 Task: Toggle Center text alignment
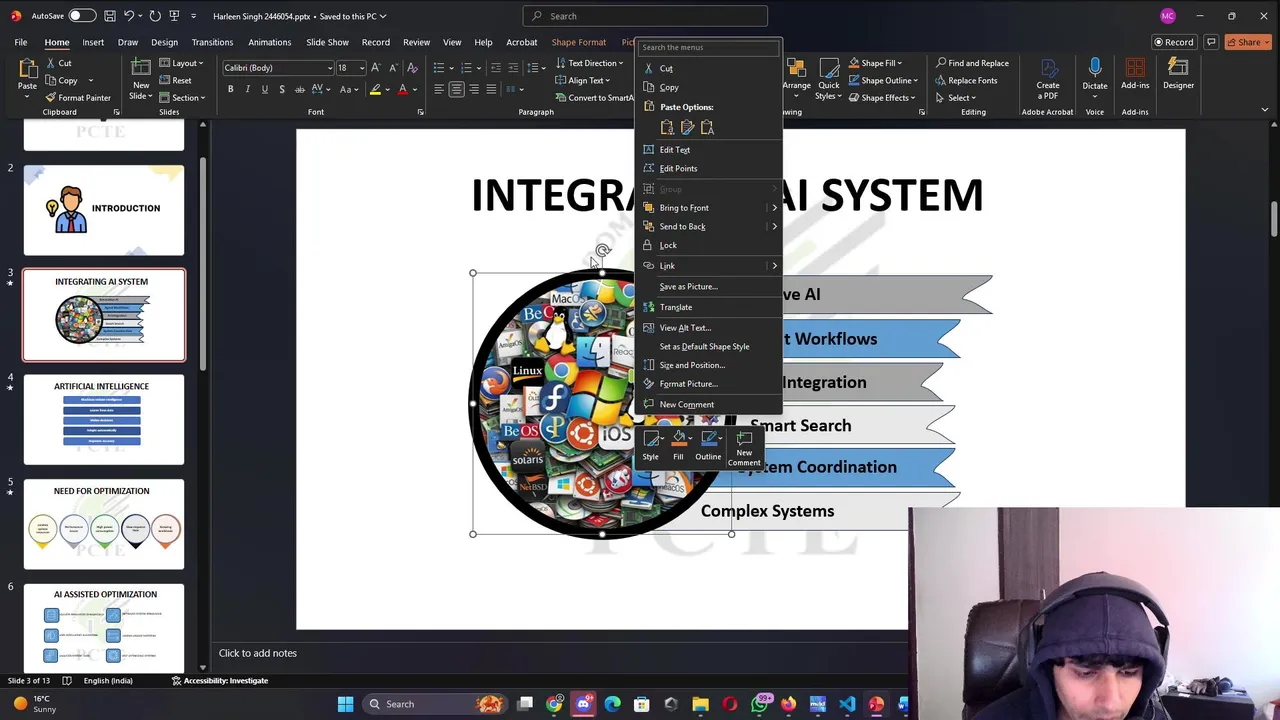point(456,89)
